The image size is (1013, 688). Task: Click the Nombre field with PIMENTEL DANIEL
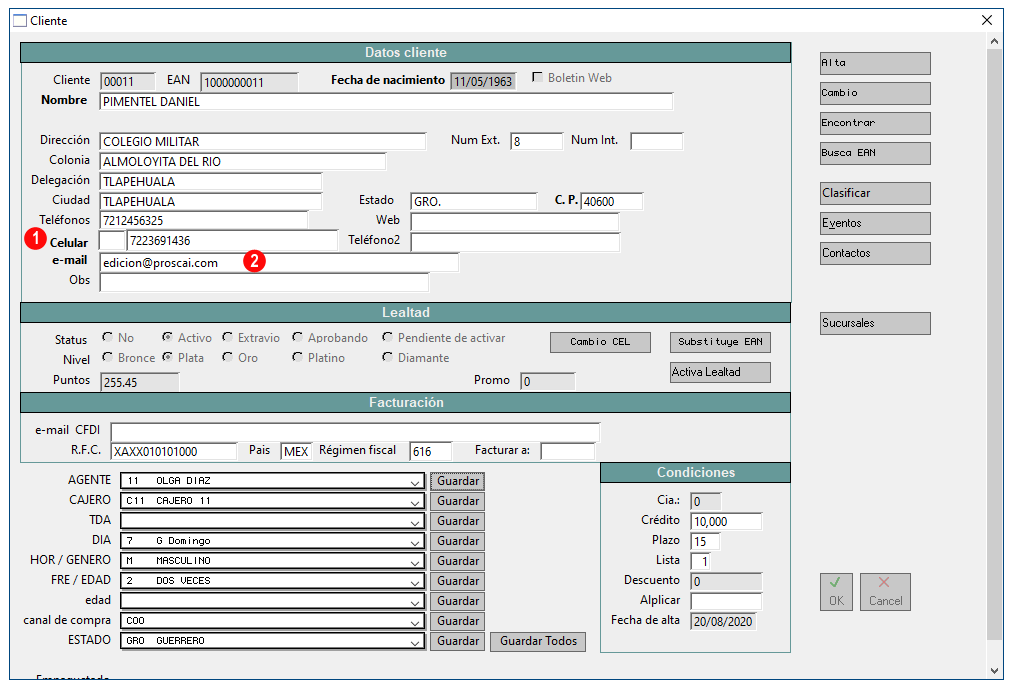point(386,102)
